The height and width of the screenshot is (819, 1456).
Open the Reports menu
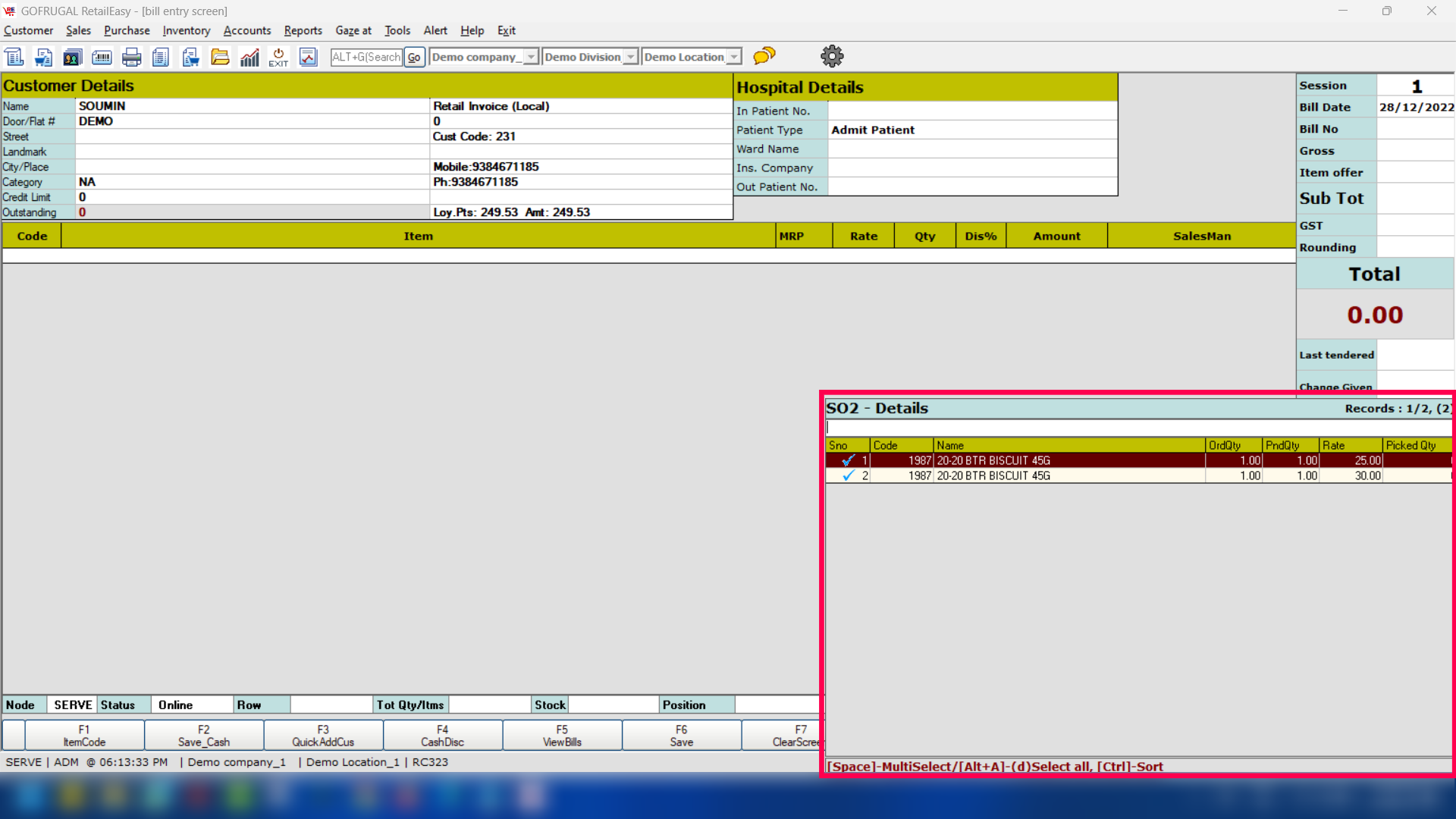(x=303, y=30)
